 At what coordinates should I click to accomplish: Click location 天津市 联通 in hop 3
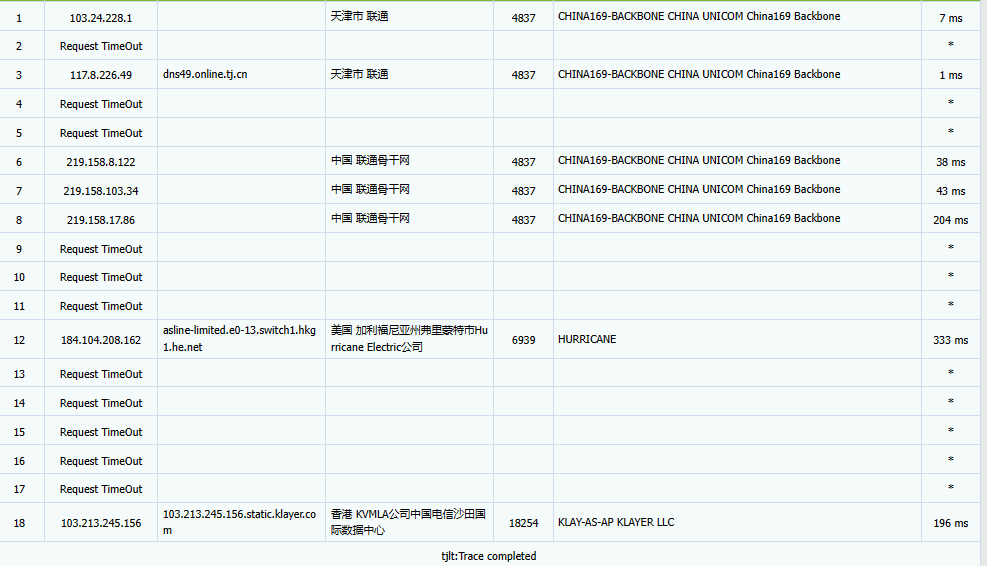359,74
